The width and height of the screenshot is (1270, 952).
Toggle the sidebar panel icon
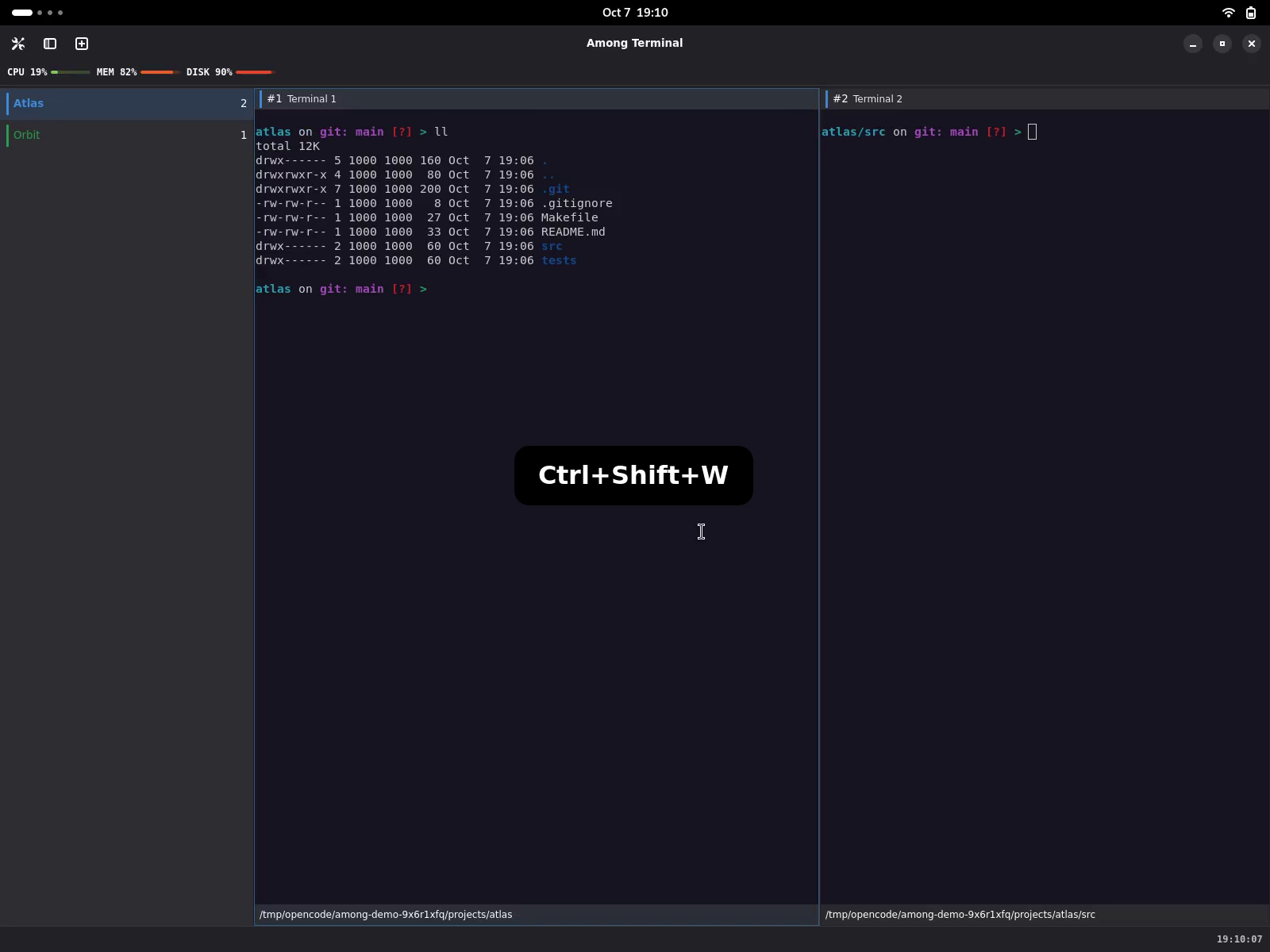pyautogui.click(x=50, y=44)
